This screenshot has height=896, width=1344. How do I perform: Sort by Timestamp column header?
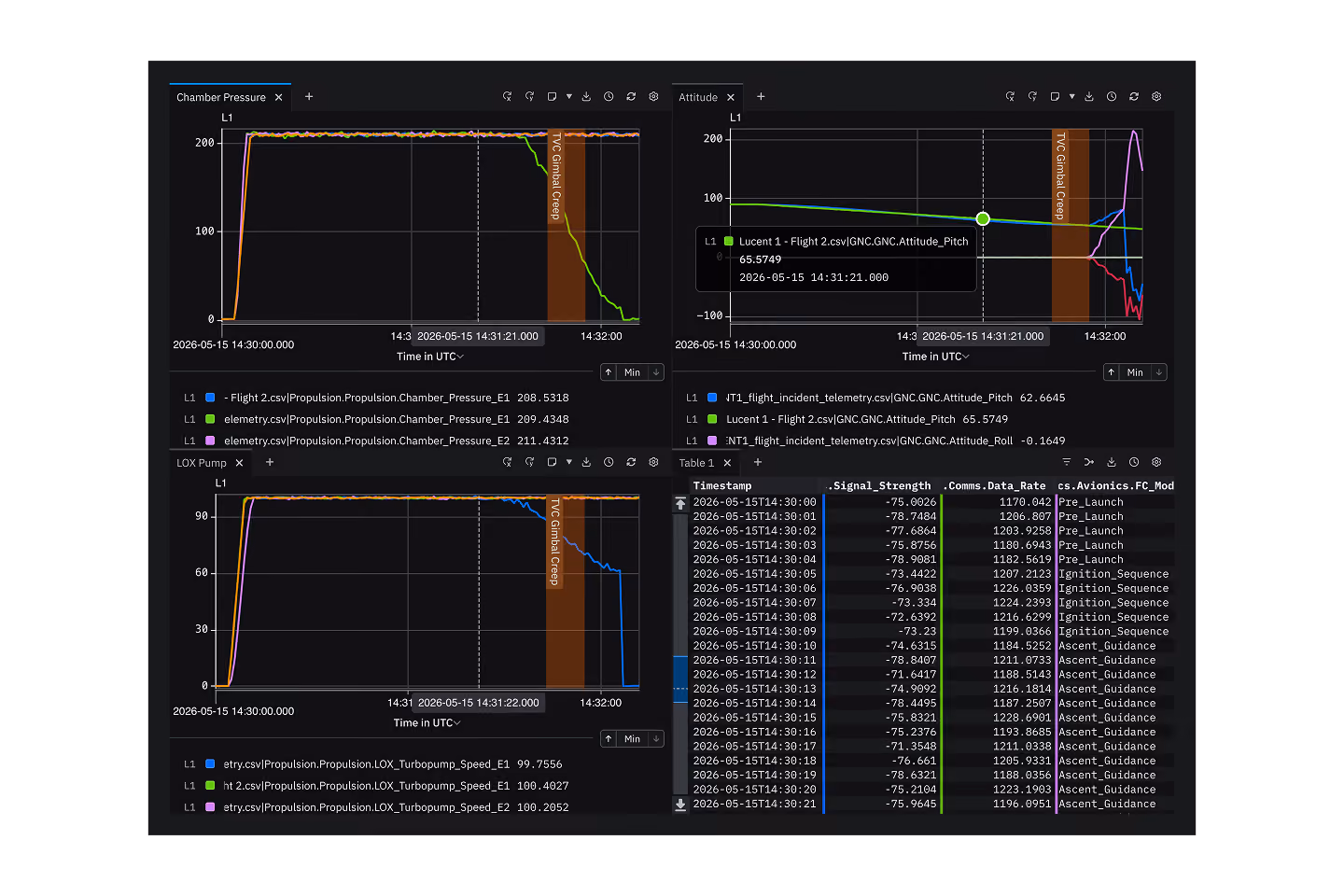tap(722, 485)
